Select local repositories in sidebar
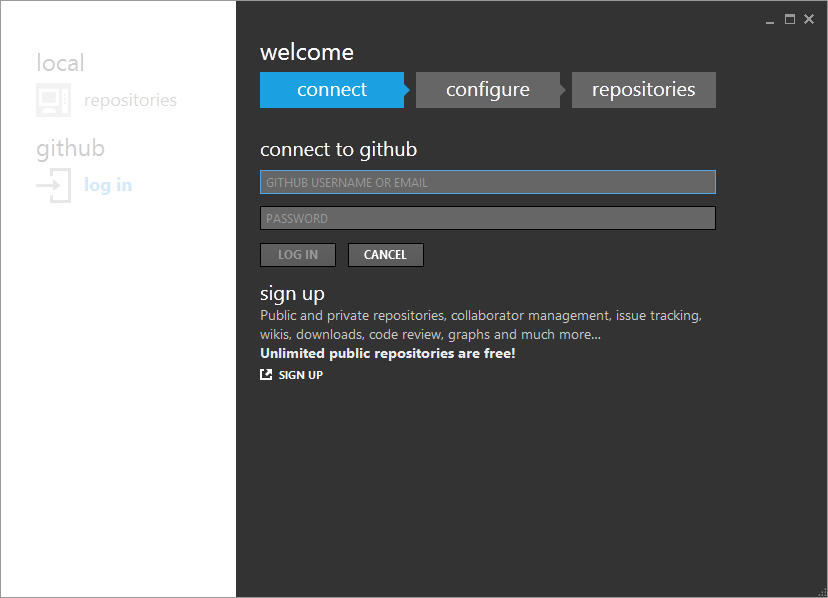Image resolution: width=828 pixels, height=598 pixels. [130, 100]
